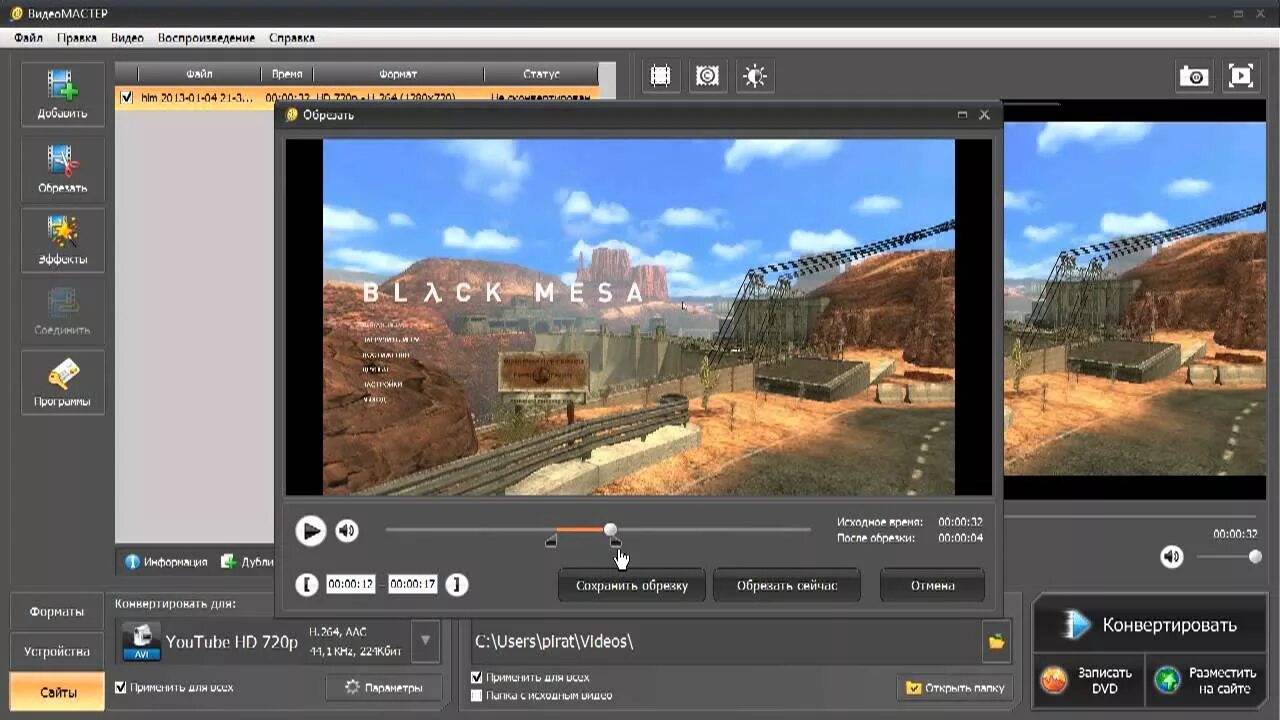
Task: Open the Справка menu
Action: coord(292,38)
